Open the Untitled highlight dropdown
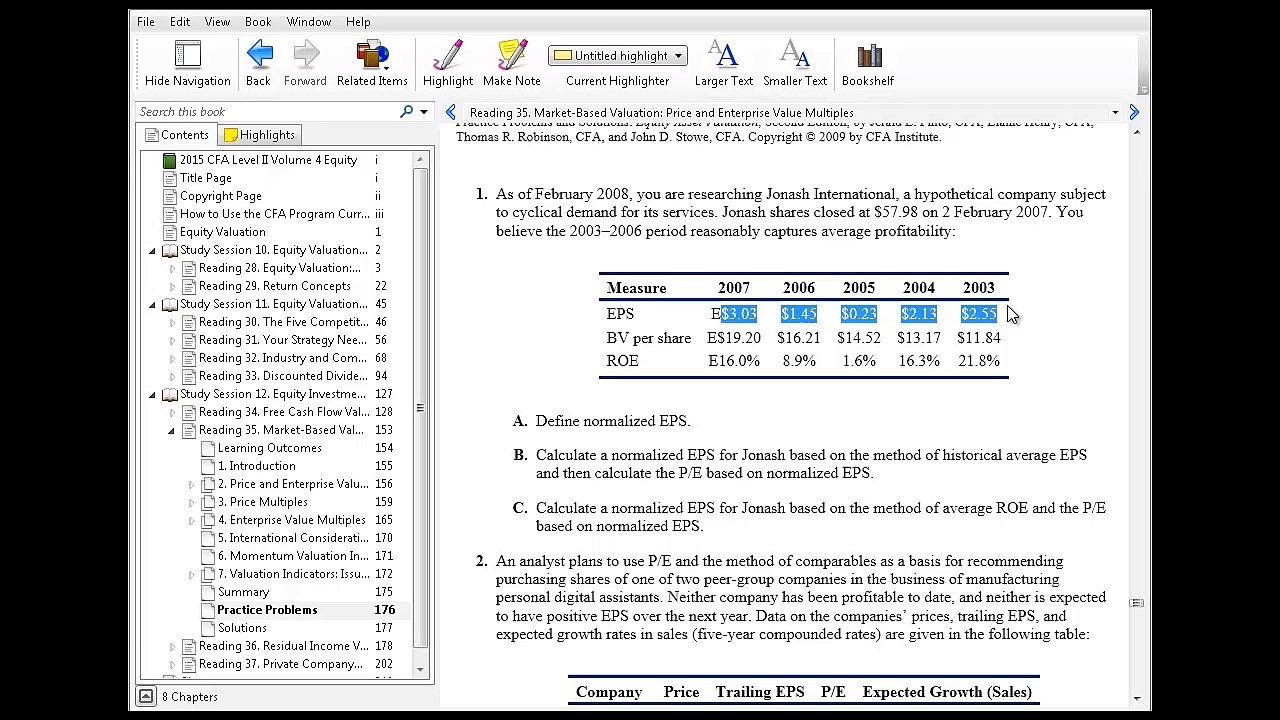The image size is (1280, 720). (x=617, y=56)
